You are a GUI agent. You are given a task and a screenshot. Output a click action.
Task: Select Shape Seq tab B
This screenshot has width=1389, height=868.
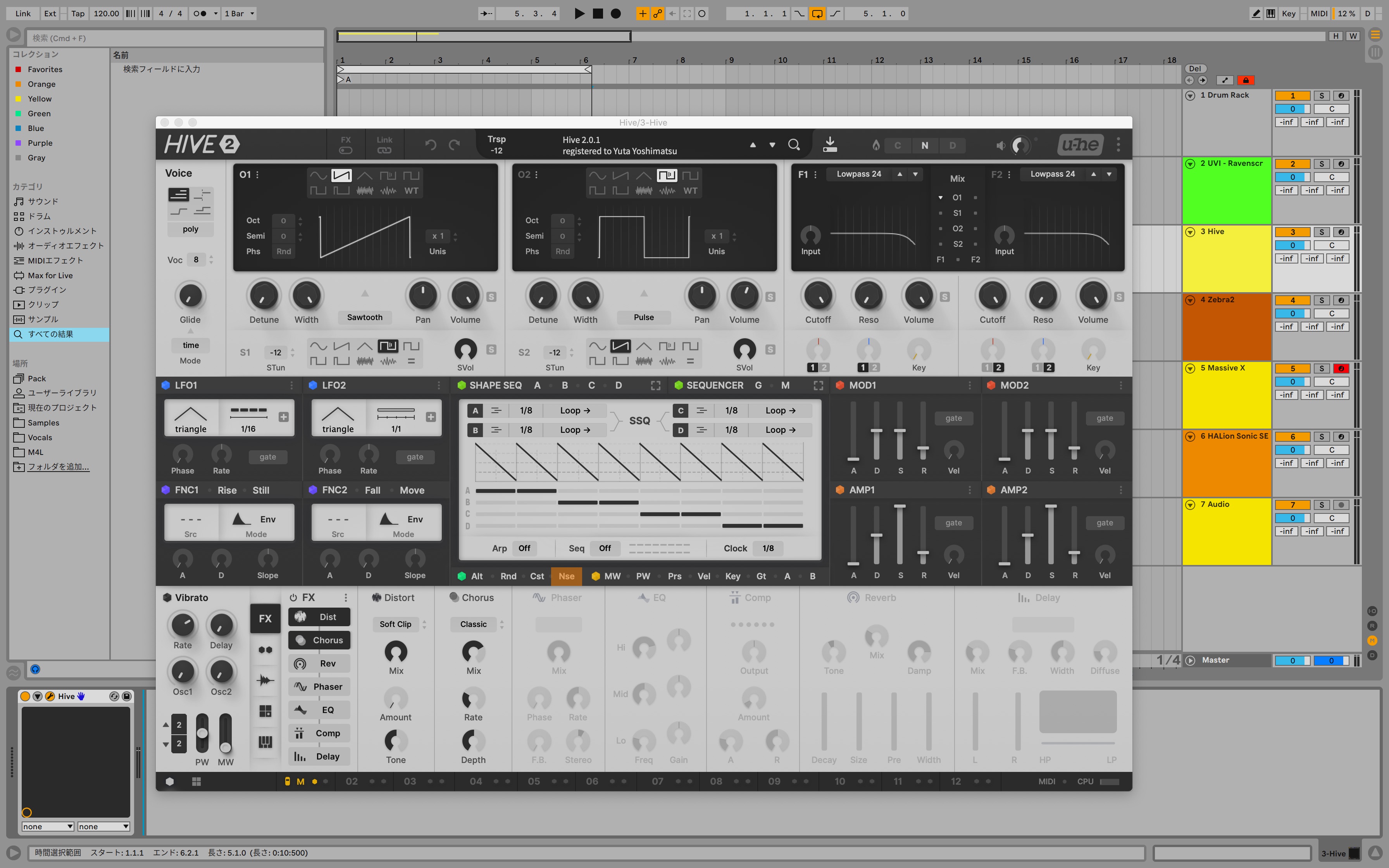[565, 386]
